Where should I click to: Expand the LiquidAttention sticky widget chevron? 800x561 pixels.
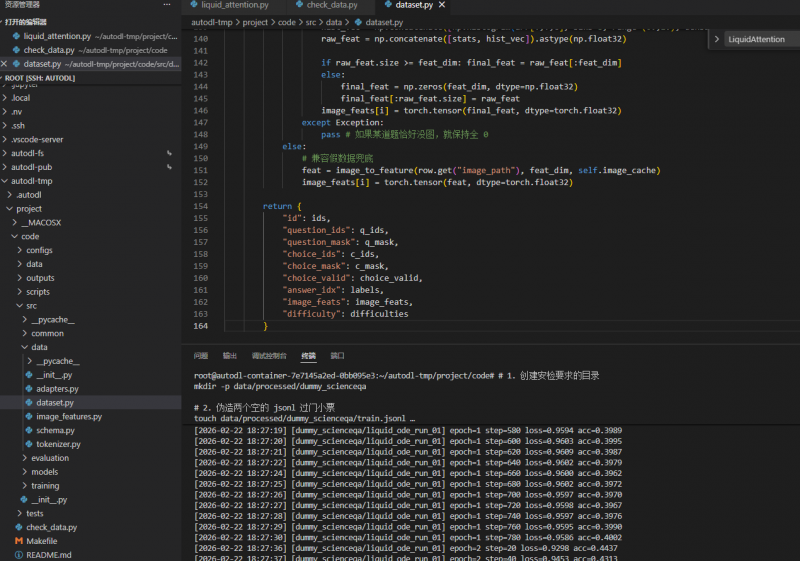pyautogui.click(x=719, y=39)
